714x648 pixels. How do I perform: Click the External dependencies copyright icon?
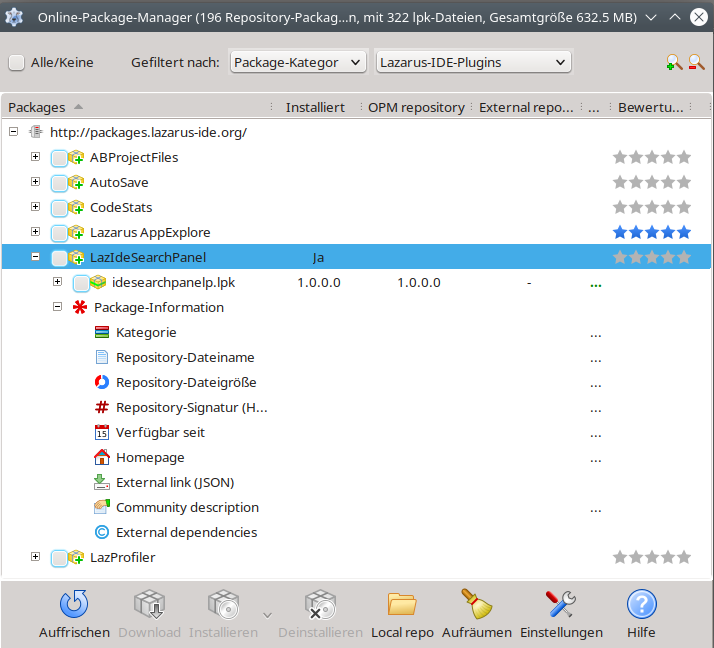pos(102,532)
